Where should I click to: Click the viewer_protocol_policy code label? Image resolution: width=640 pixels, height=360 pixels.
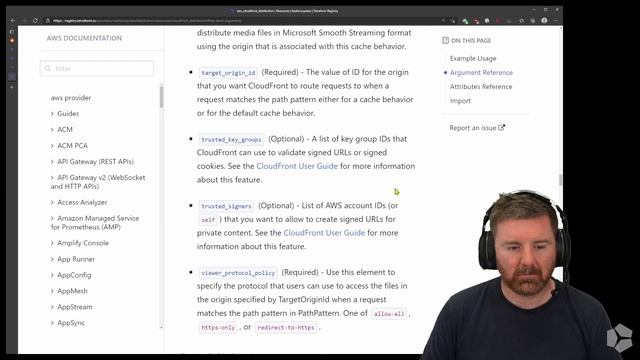click(x=238, y=273)
